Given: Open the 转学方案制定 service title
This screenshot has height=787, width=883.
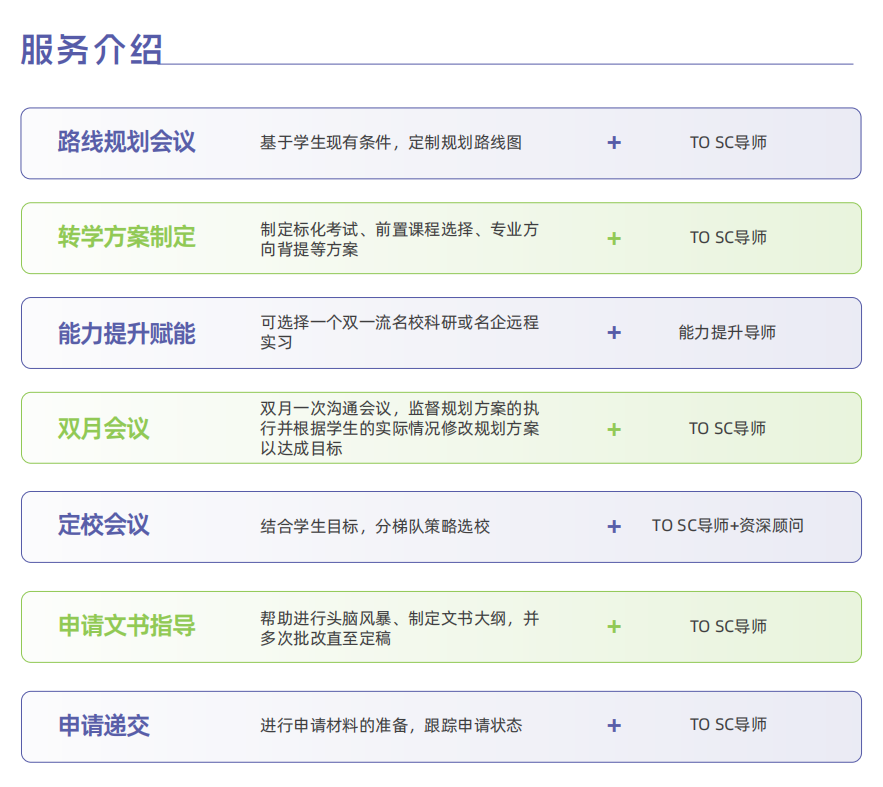Looking at the screenshot, I should [x=126, y=238].
